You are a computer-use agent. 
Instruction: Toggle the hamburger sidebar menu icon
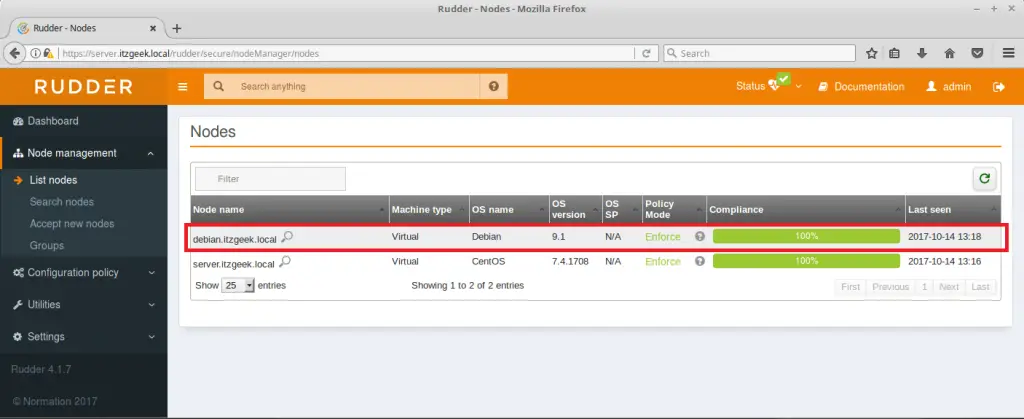pyautogui.click(x=183, y=87)
